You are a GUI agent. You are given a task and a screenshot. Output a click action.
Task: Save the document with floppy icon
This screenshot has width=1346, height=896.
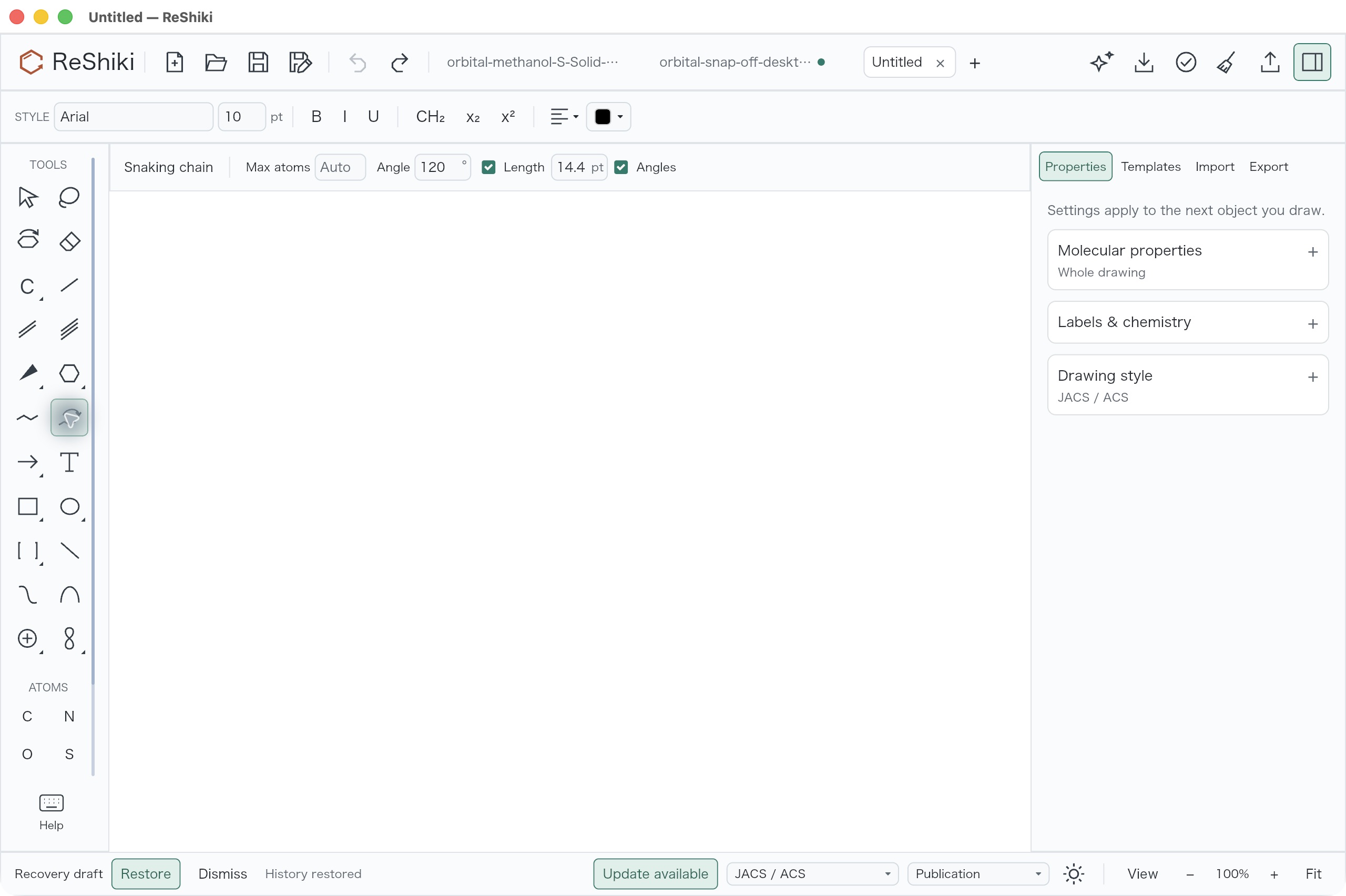click(x=258, y=62)
